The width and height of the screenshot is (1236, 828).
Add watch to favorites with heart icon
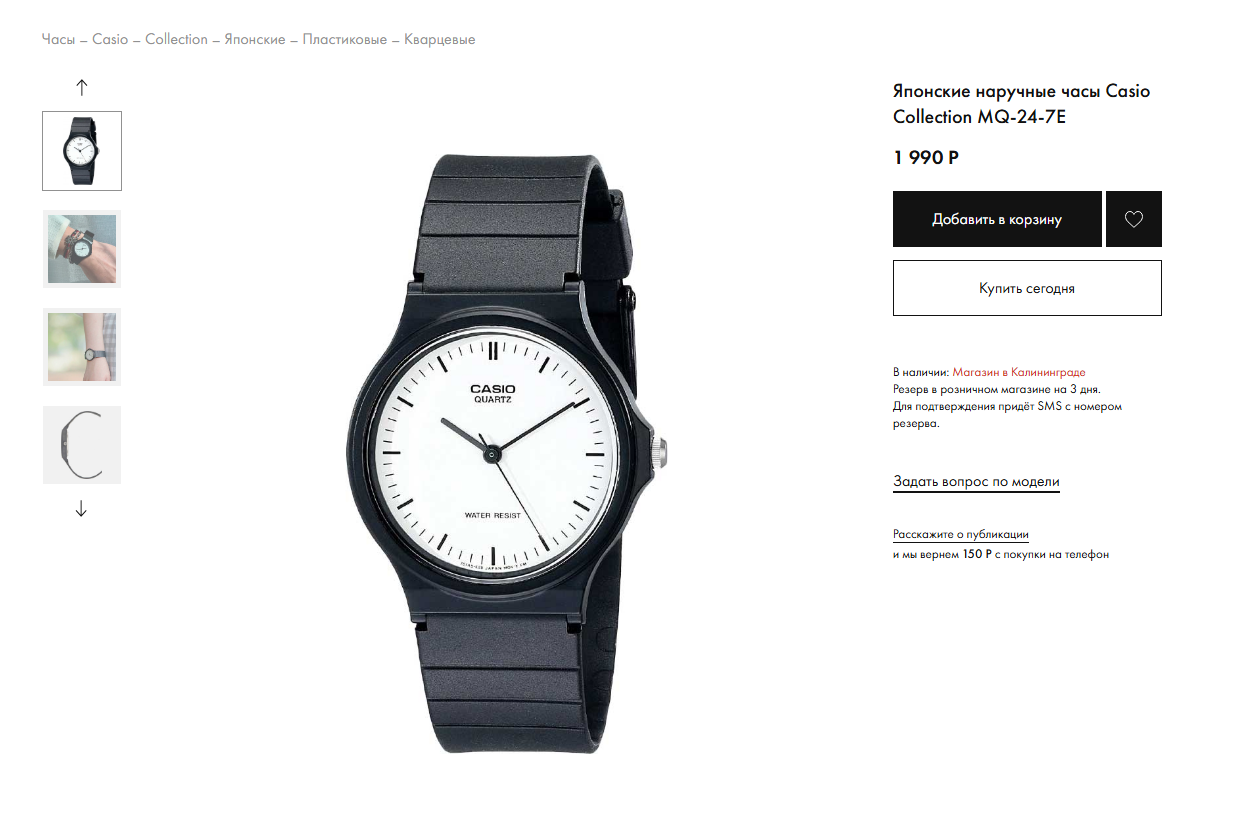[x=1133, y=219]
